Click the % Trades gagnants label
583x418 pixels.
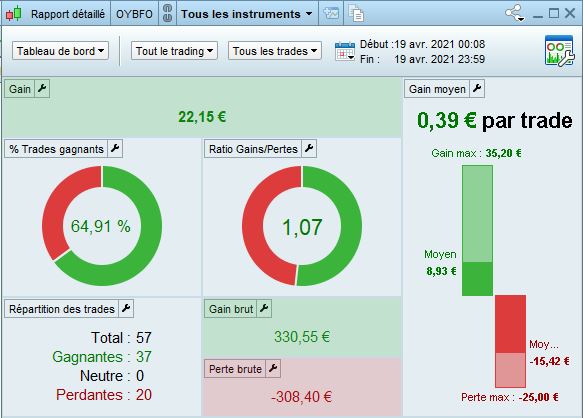(57, 149)
